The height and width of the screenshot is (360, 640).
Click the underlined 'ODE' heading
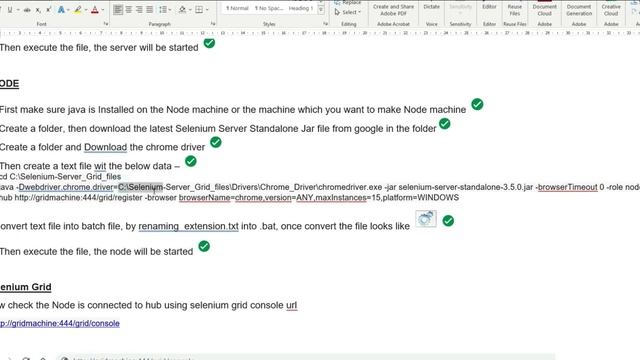click(x=9, y=84)
